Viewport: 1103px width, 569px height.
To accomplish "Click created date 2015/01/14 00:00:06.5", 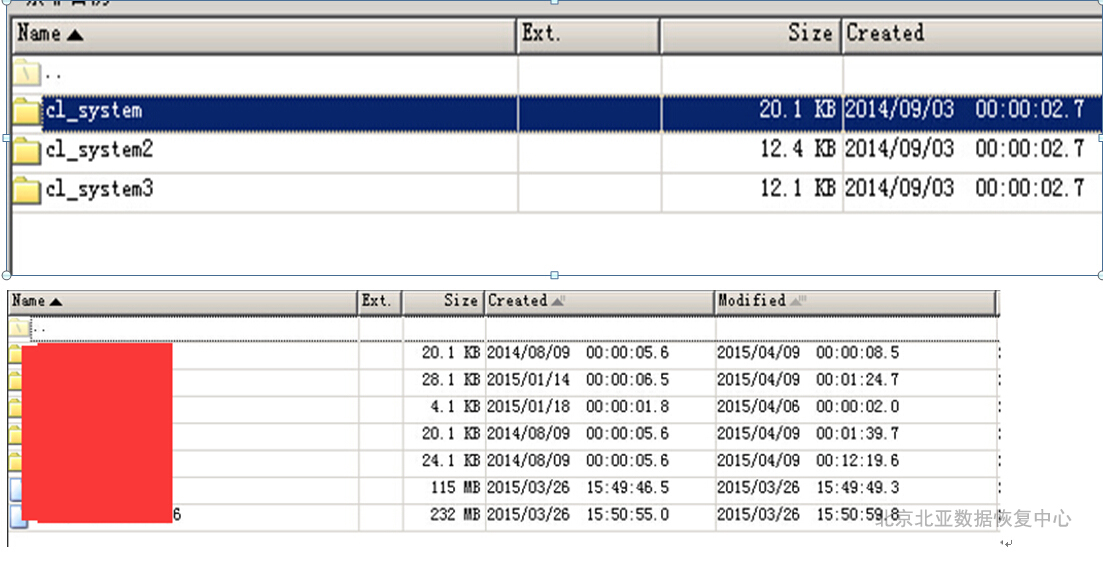I will tap(578, 380).
